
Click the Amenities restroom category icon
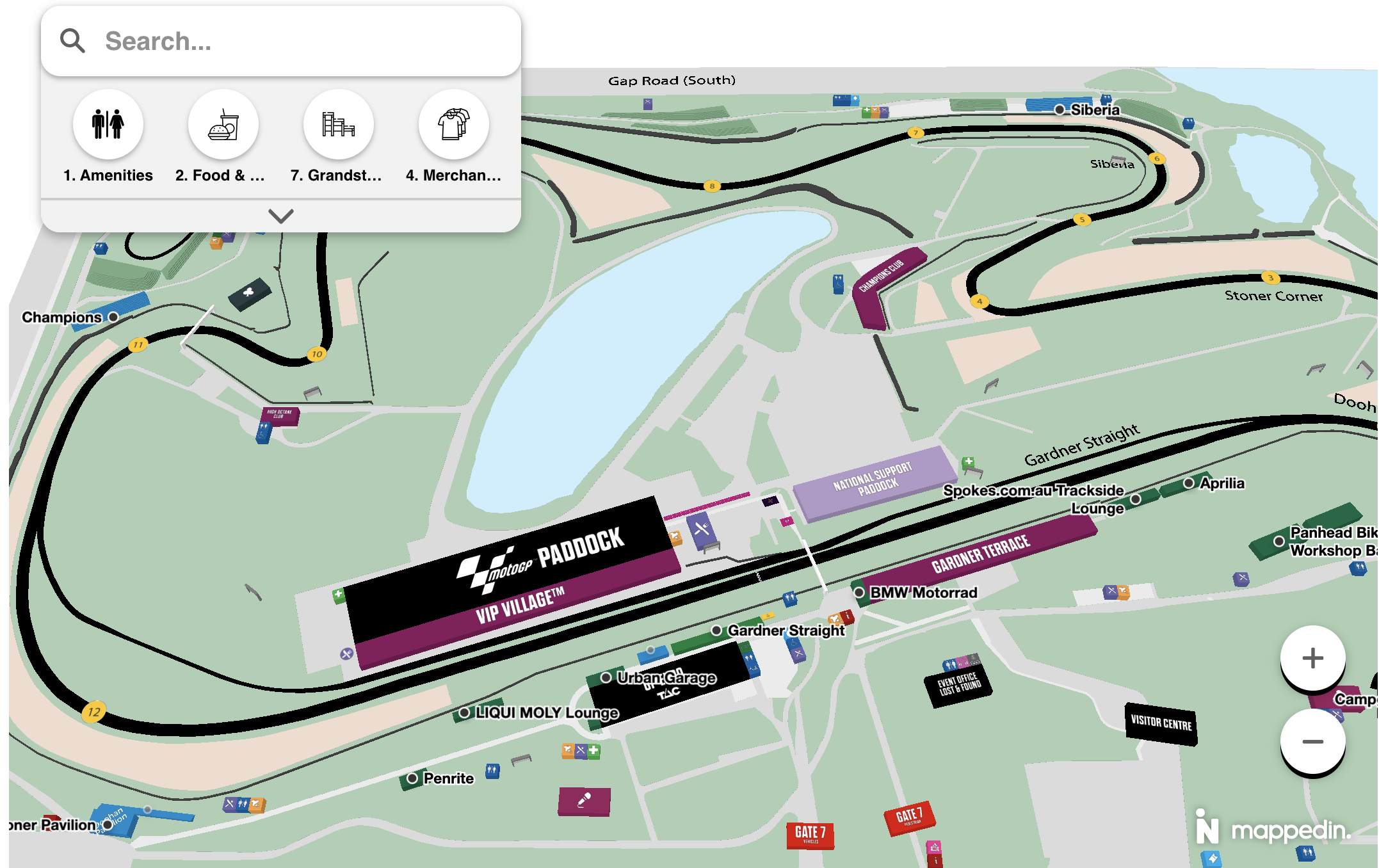tap(108, 124)
